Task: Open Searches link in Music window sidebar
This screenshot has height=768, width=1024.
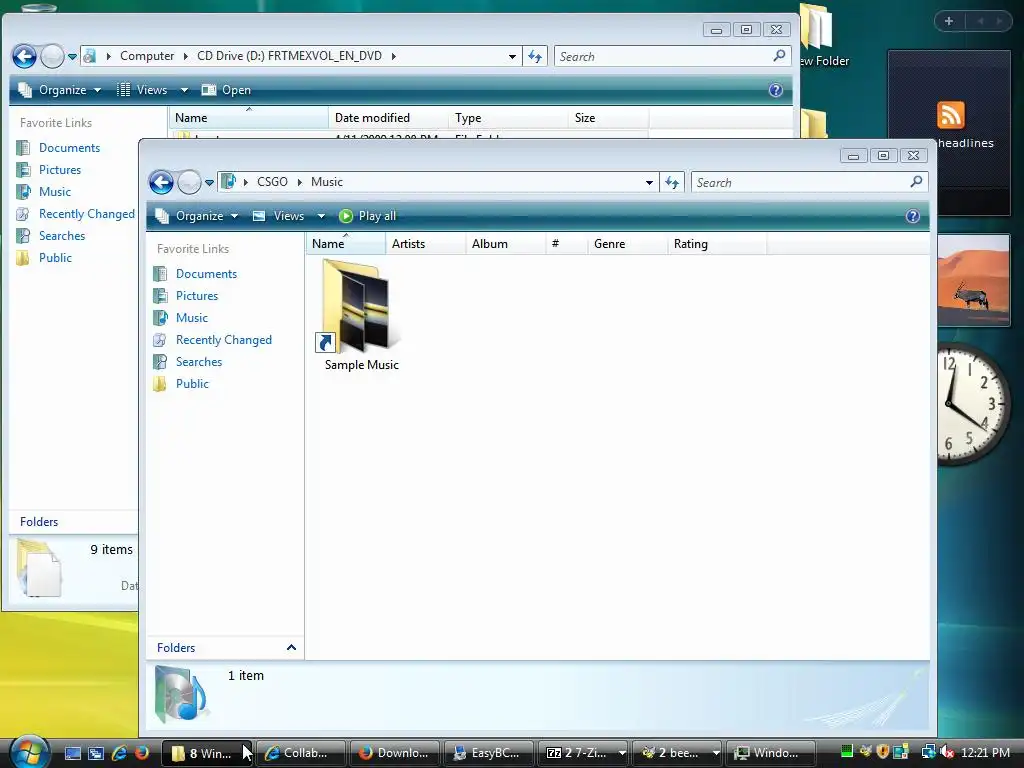Action: coord(199,362)
